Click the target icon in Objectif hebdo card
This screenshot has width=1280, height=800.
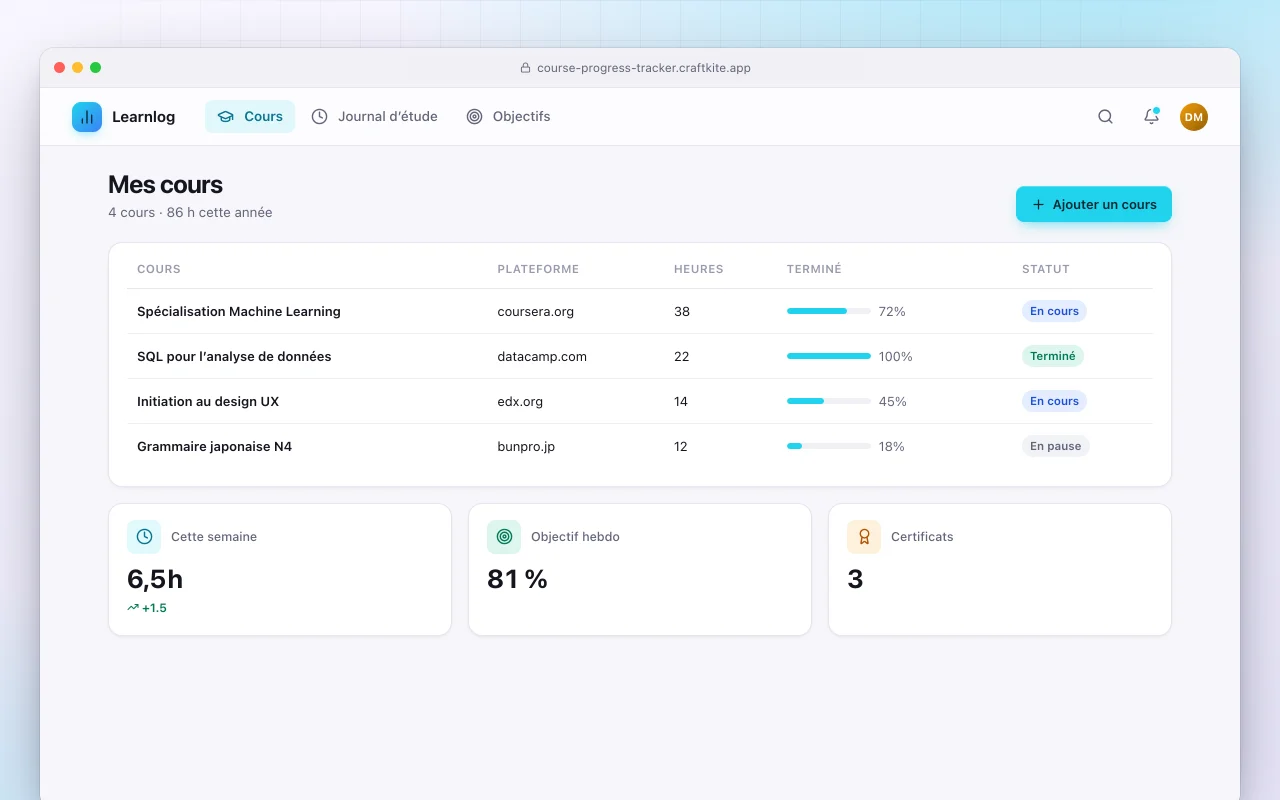point(504,537)
